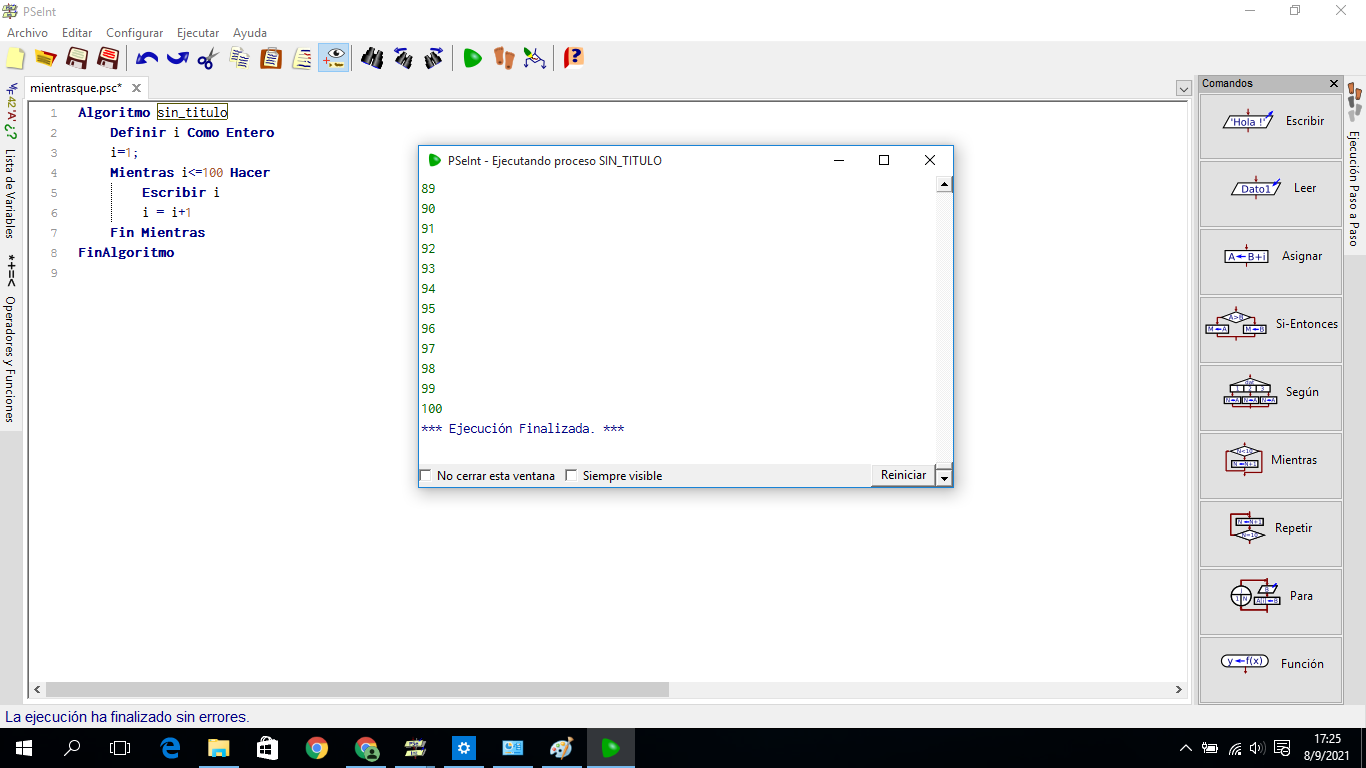The image size is (1366, 768).
Task: Open the editor tab list dropdown
Action: pos(1184,89)
